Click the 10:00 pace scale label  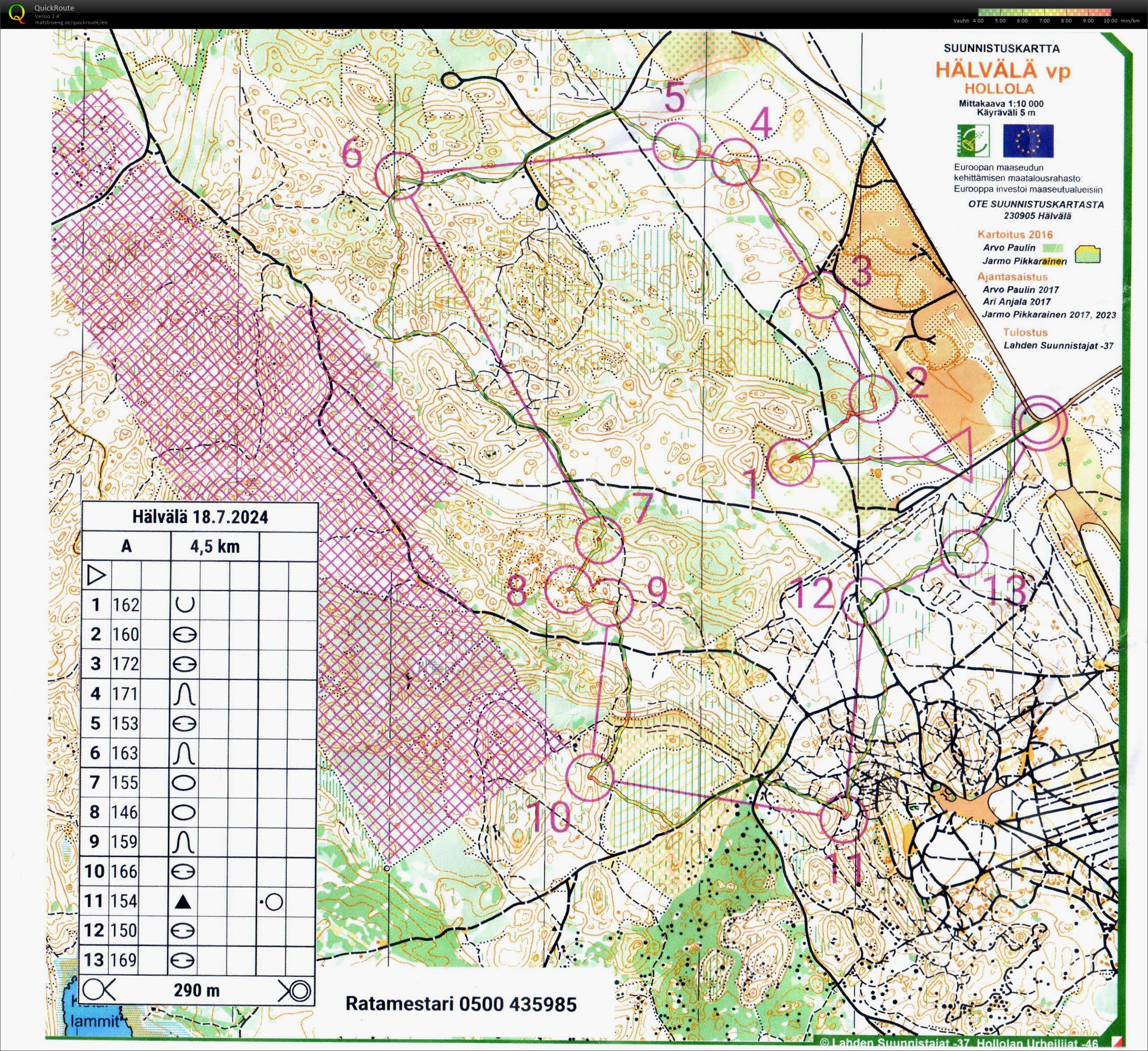pyautogui.click(x=1110, y=21)
